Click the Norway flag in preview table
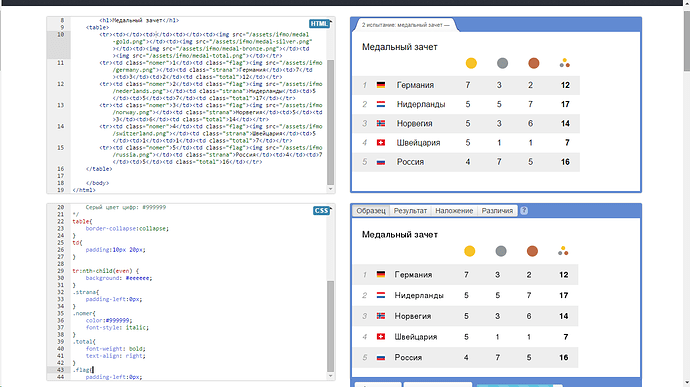690x387 pixels. (381, 124)
